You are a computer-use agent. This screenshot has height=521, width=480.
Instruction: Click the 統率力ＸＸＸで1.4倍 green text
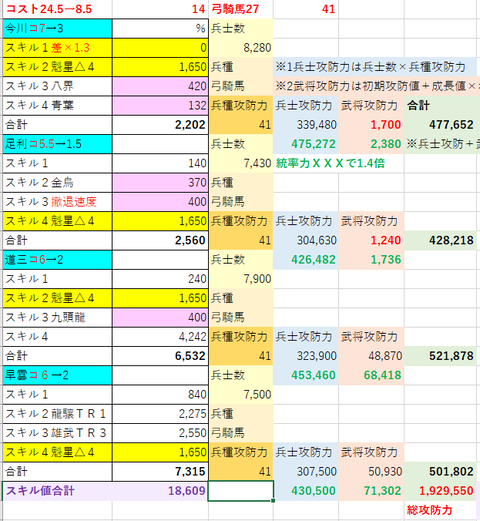point(330,163)
